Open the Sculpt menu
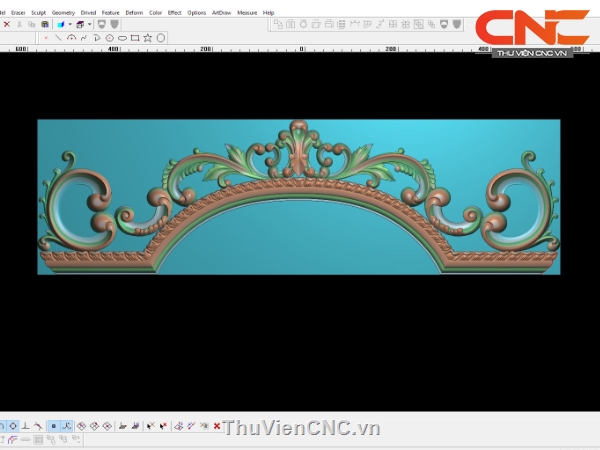Viewport: 600px width, 450px height. (x=38, y=13)
